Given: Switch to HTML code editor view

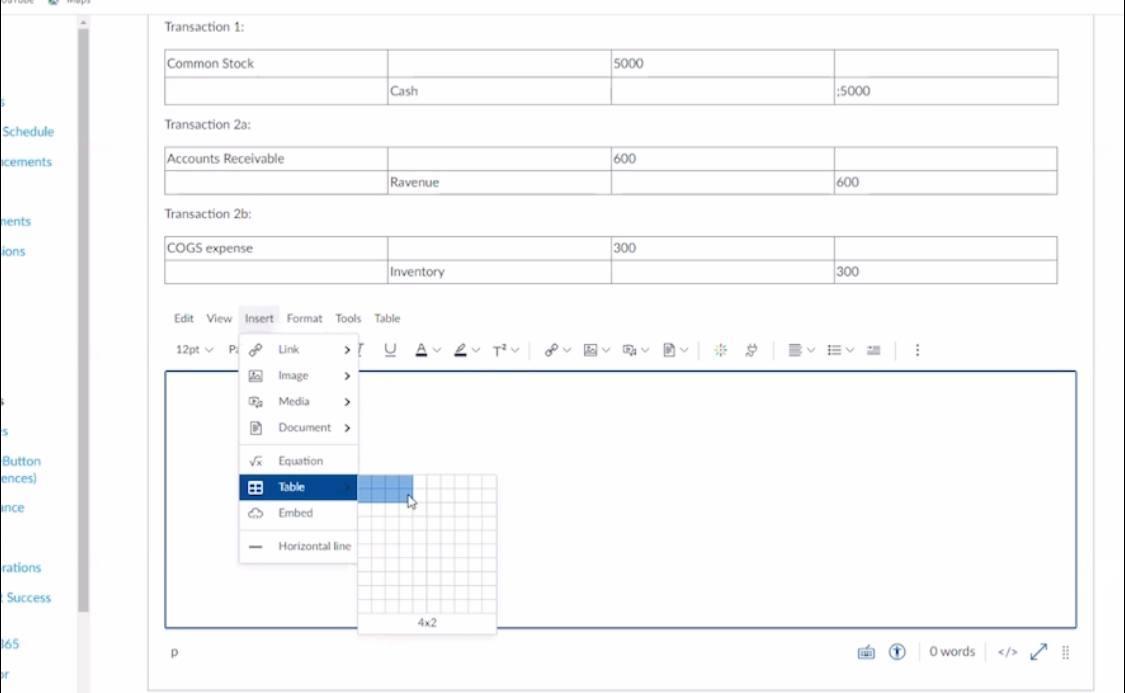Looking at the screenshot, I should pyautogui.click(x=1007, y=651).
